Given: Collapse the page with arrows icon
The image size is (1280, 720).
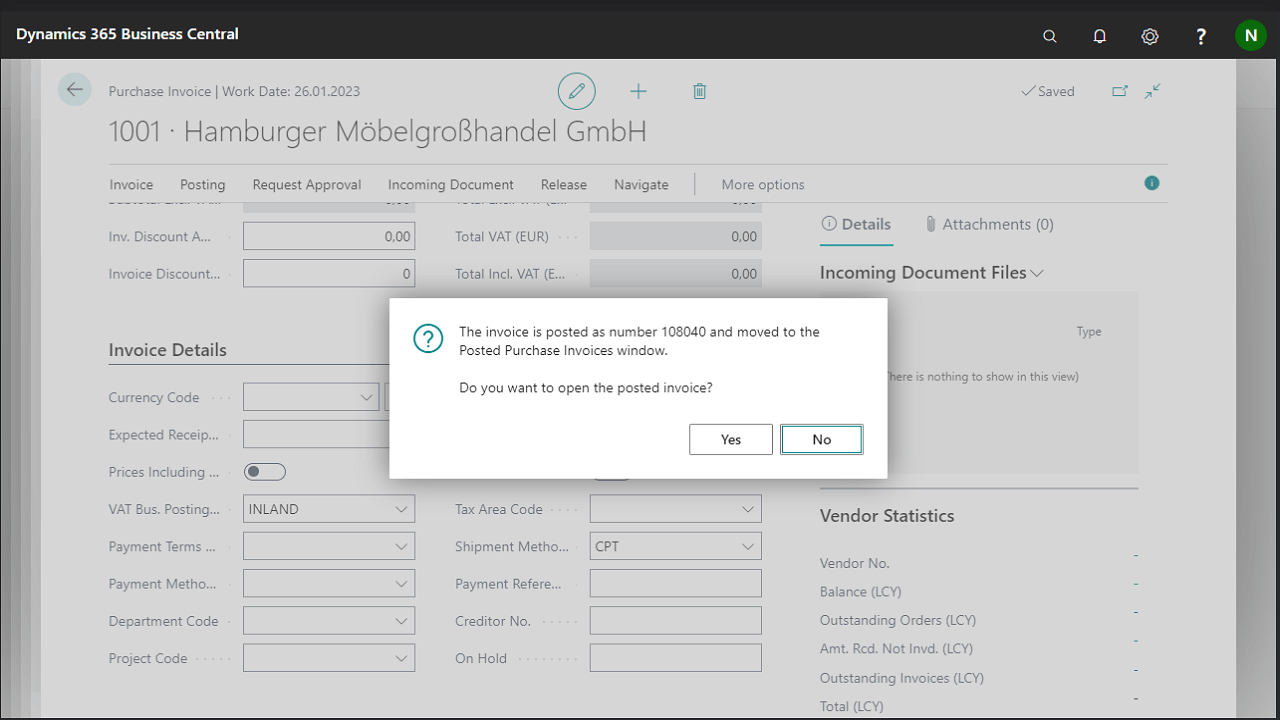Looking at the screenshot, I should point(1153,91).
